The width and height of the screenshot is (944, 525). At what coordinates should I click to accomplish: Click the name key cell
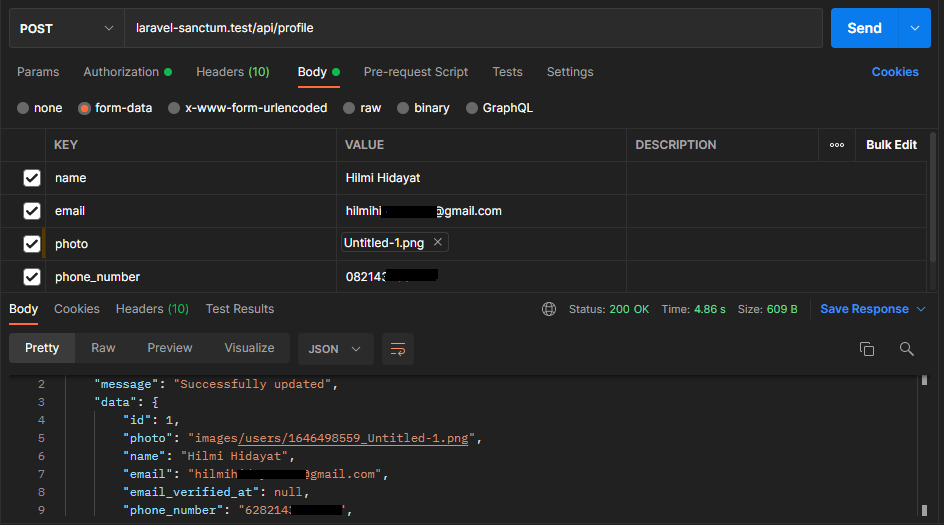[x=190, y=178]
